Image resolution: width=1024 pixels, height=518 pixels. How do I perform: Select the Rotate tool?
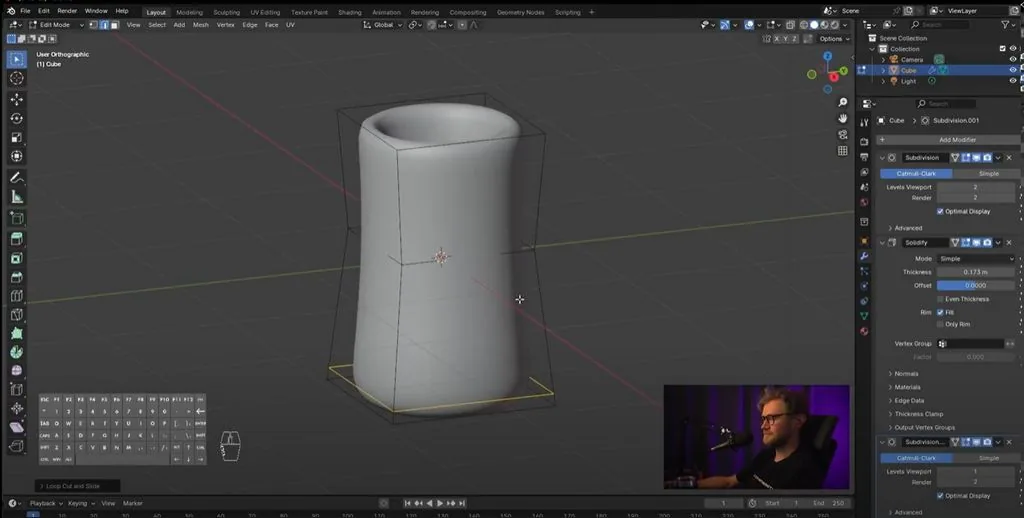17,118
